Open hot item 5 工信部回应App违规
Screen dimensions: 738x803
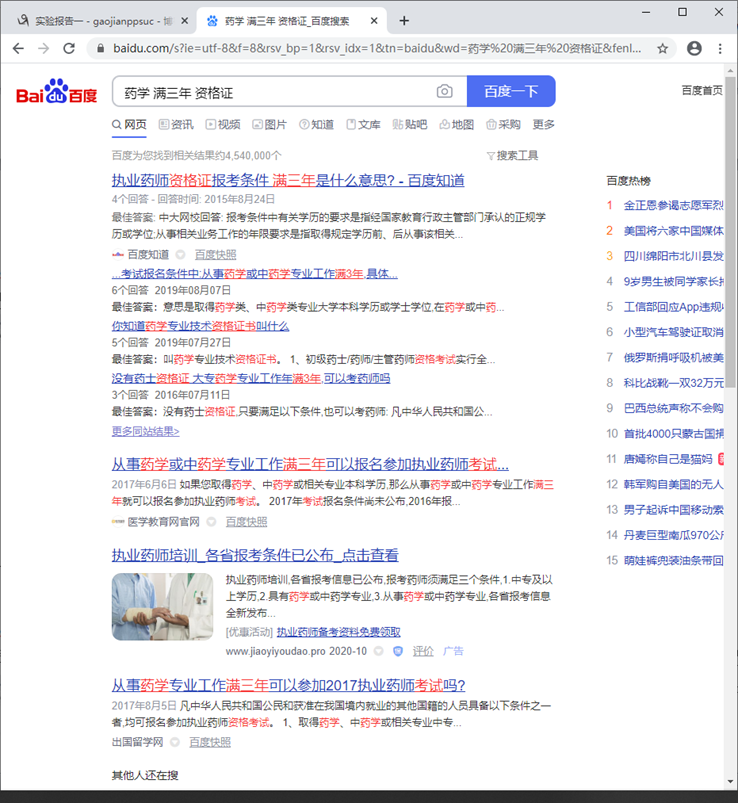click(673, 307)
